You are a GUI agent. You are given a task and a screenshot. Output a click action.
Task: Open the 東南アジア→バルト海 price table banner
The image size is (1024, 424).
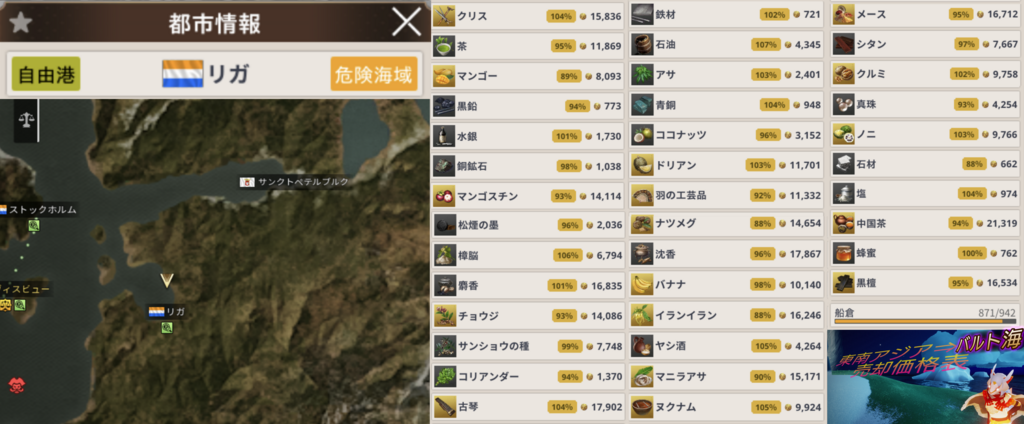point(925,377)
